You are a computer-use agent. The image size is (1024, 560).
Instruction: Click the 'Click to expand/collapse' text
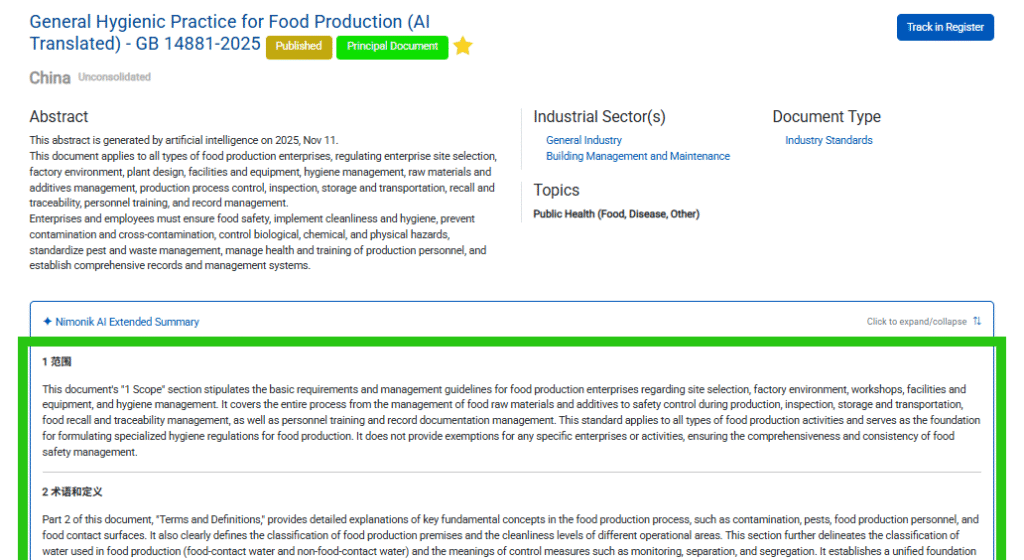point(916,322)
